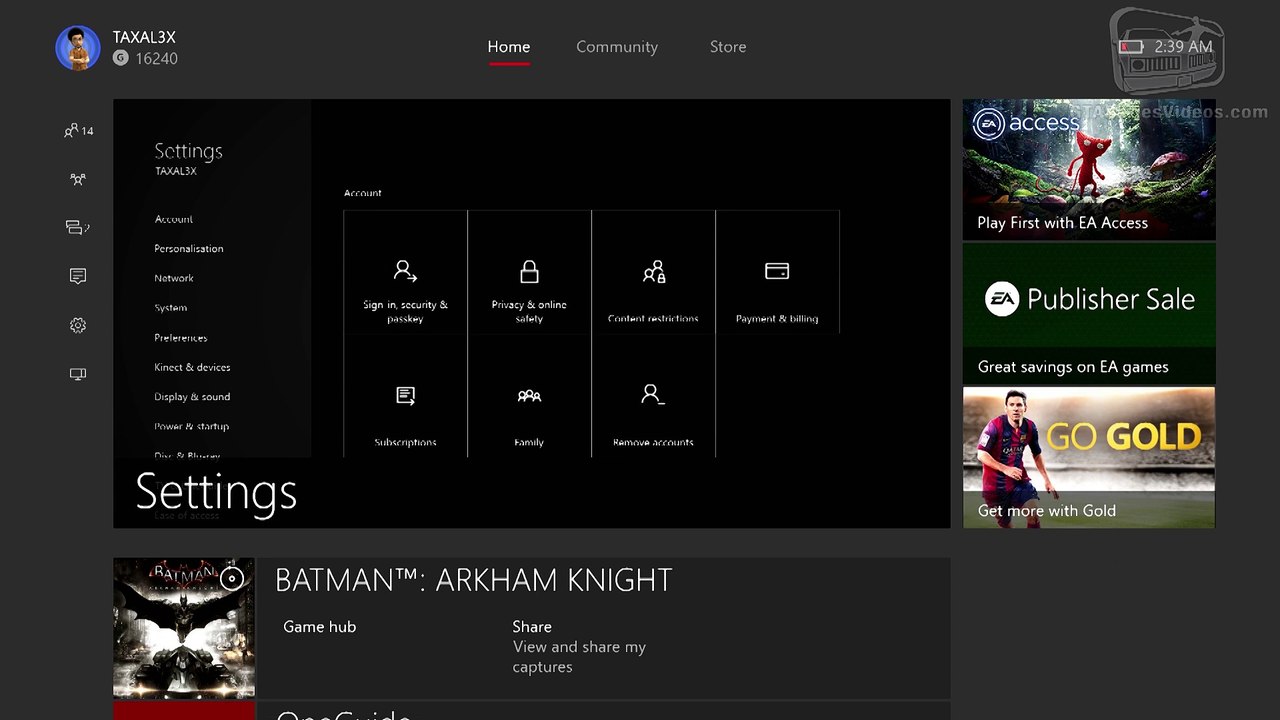Click the battery indicator icon
This screenshot has width=1280, height=720.
(1131, 47)
